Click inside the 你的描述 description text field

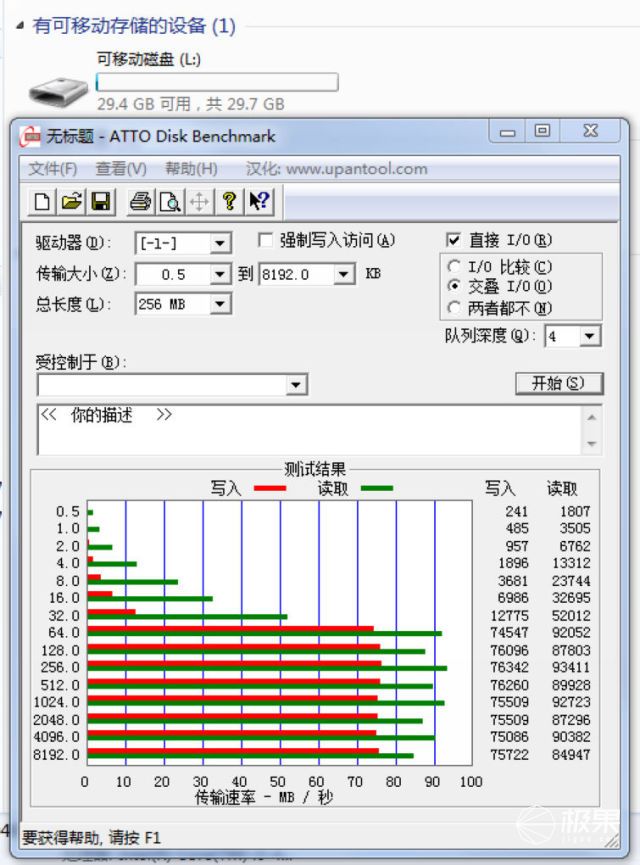tap(309, 430)
